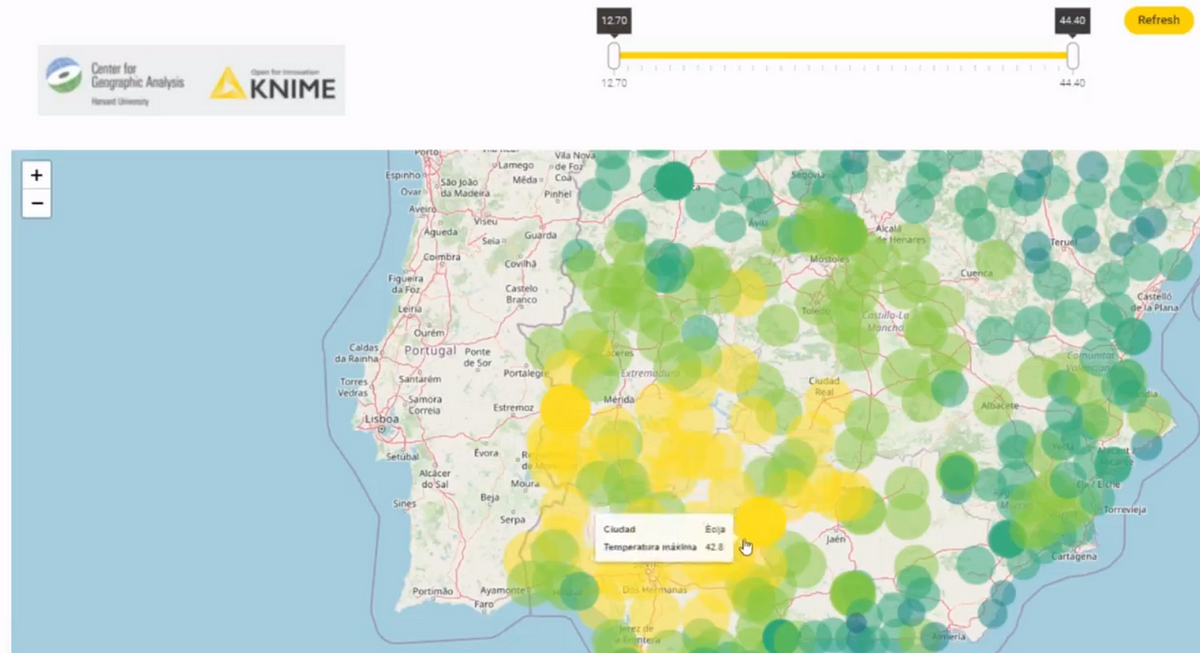Click the Refresh button
Viewport: 1200px width, 653px height.
tap(1158, 20)
